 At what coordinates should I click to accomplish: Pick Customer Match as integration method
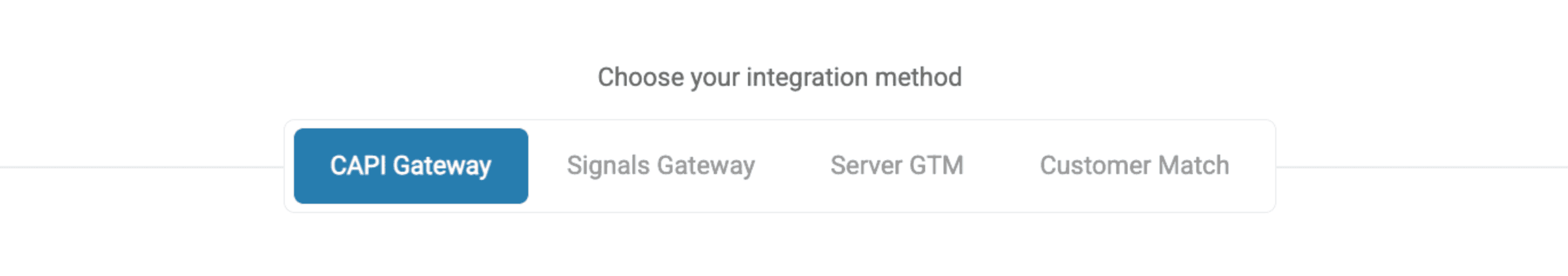point(1135,165)
